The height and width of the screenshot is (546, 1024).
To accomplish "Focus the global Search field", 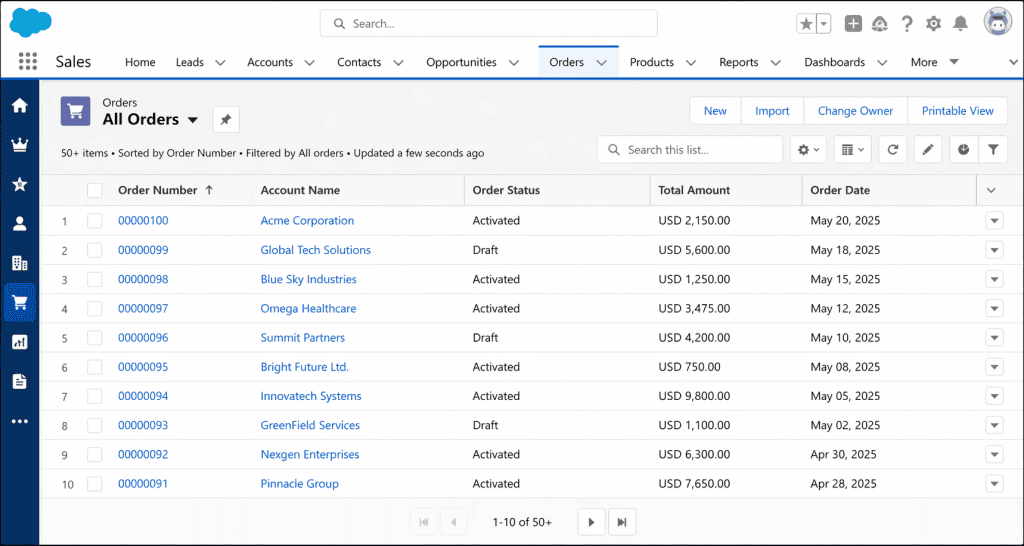I will click(x=488, y=24).
